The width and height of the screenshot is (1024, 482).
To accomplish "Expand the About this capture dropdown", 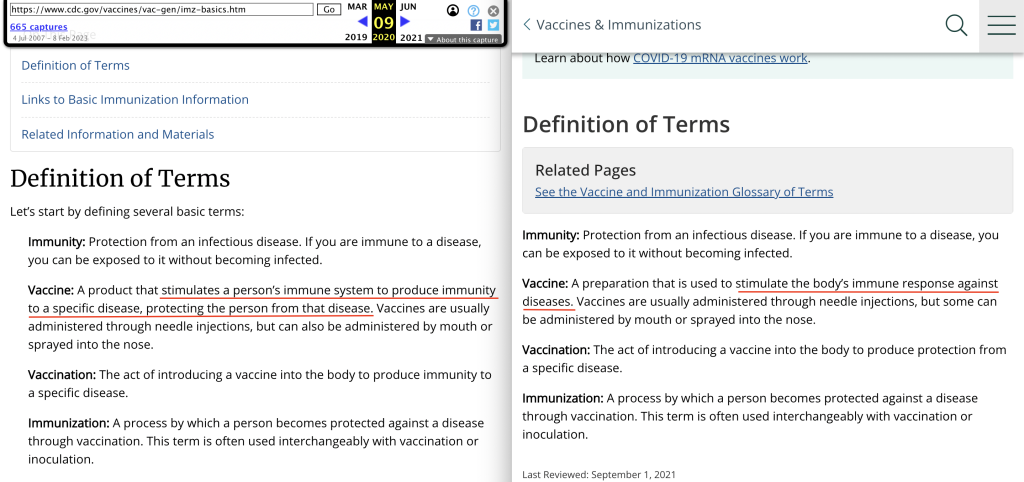I will [462, 39].
